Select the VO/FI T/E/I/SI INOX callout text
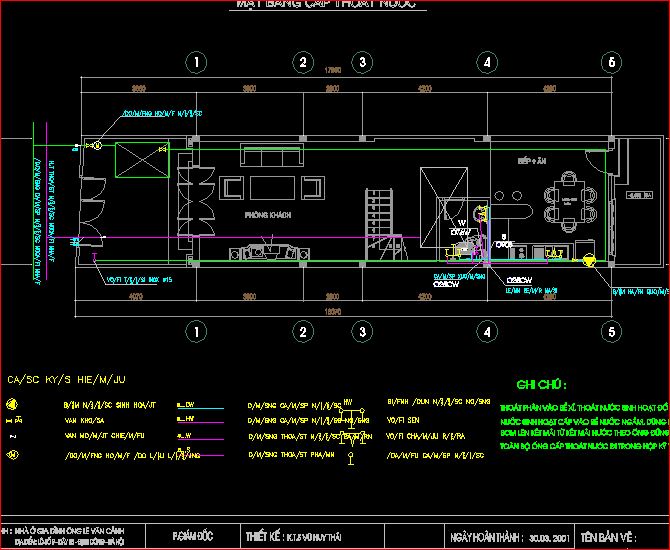The height and width of the screenshot is (550, 670). (x=139, y=280)
